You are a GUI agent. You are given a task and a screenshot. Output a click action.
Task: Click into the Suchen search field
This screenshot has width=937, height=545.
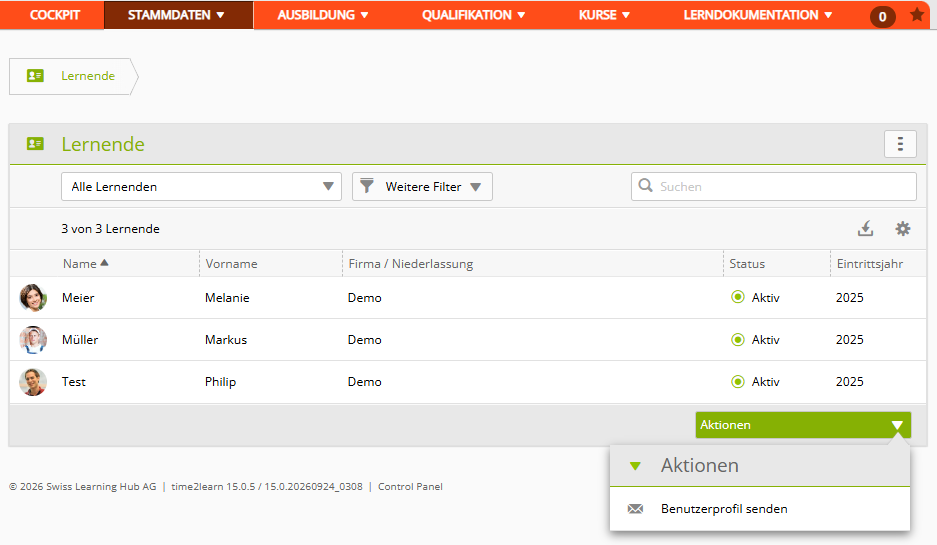pyautogui.click(x=774, y=186)
